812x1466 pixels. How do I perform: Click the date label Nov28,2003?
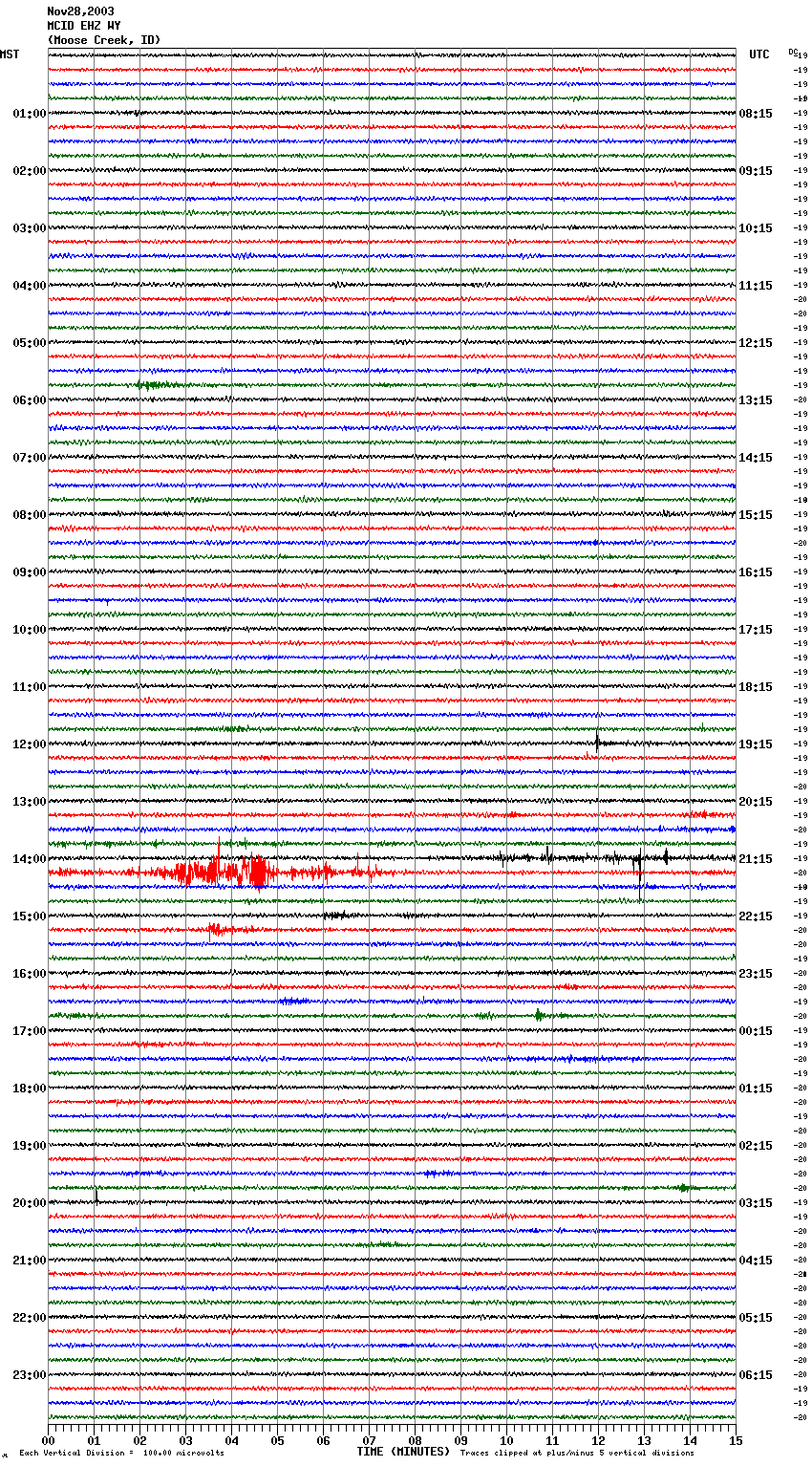80,11
